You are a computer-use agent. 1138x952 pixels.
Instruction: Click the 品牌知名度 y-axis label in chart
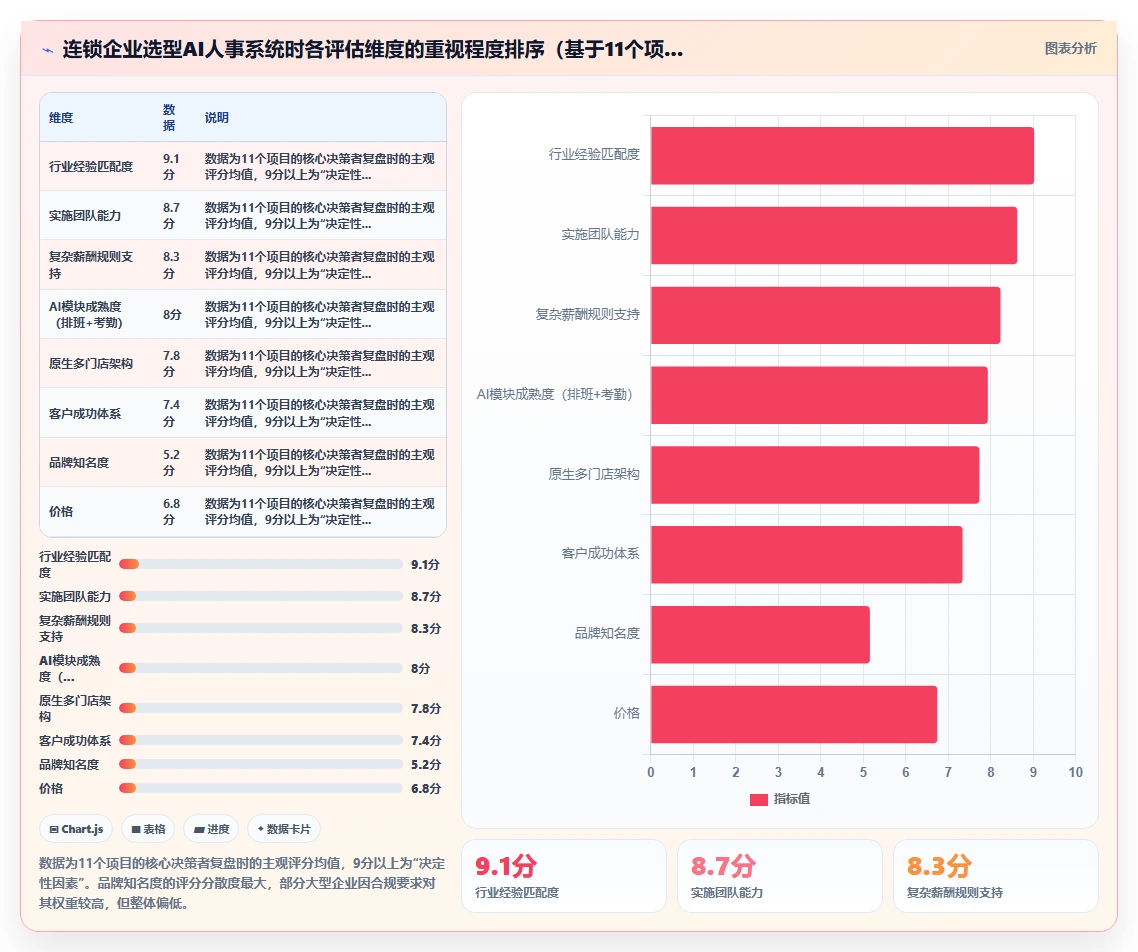(607, 633)
